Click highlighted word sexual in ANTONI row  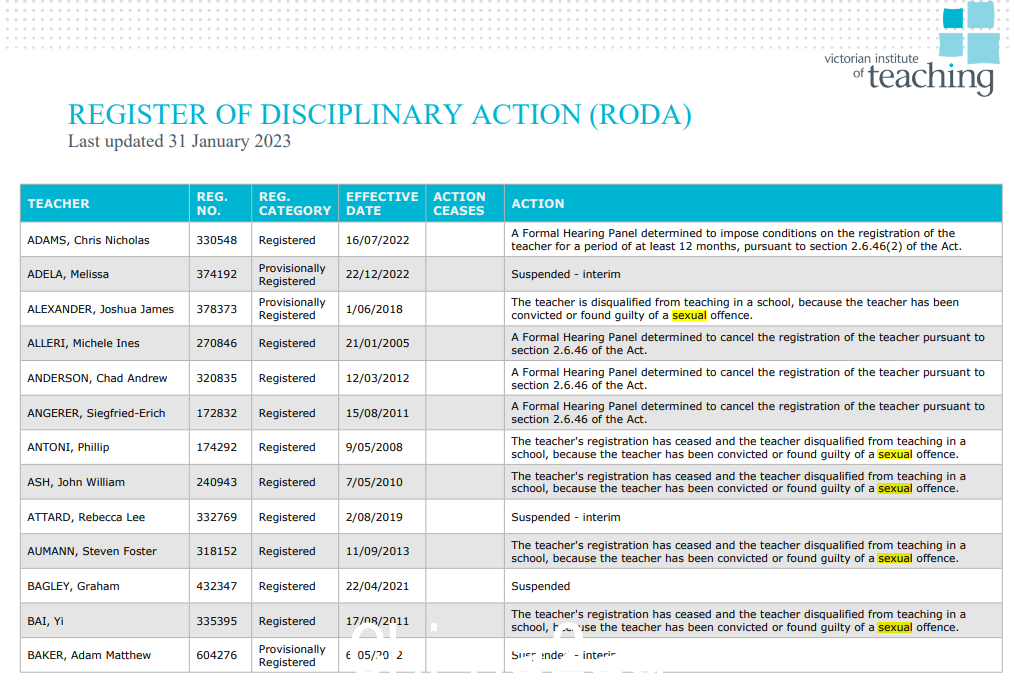(895, 454)
